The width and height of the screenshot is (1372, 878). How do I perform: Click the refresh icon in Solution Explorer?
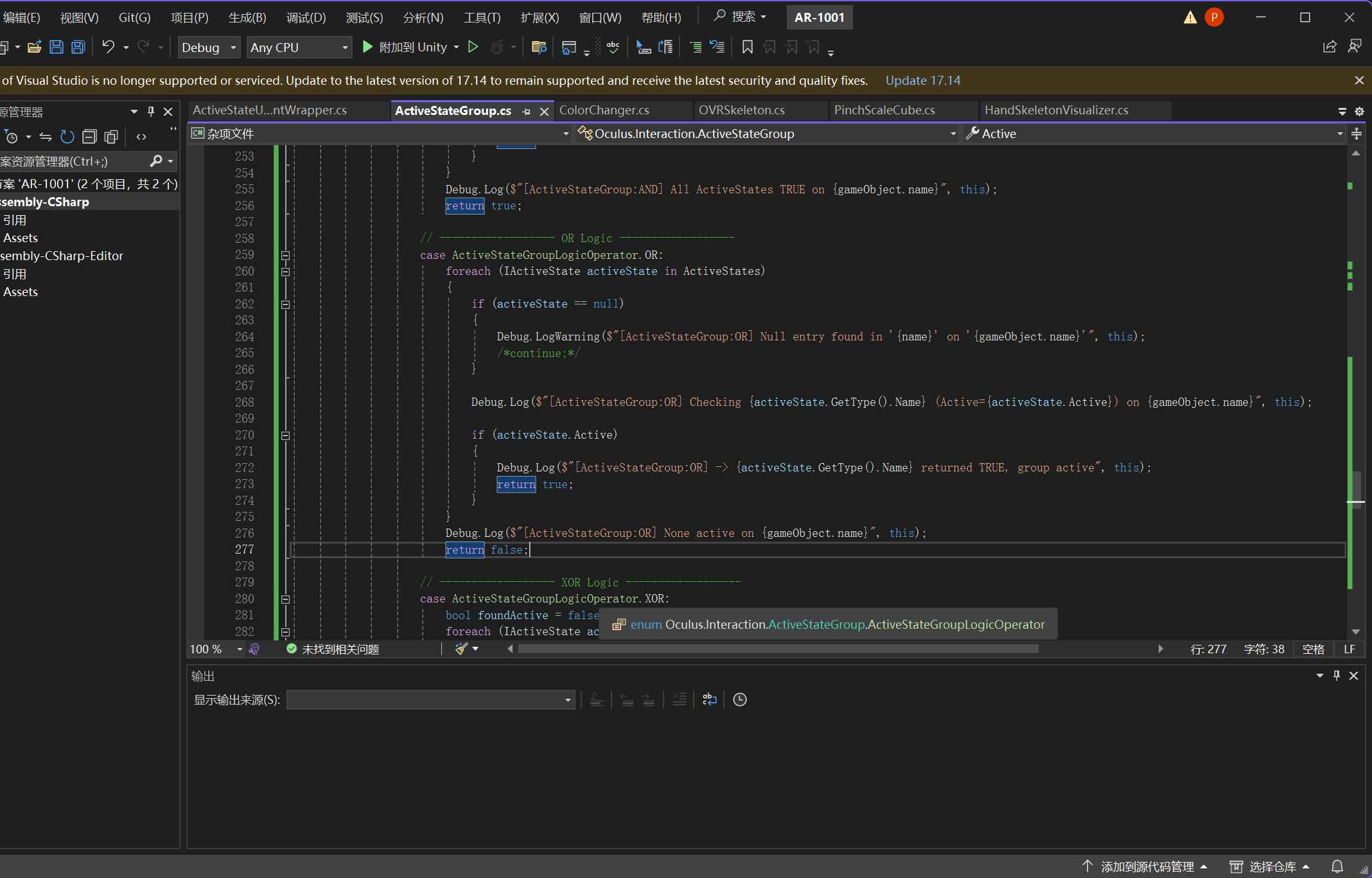[67, 136]
